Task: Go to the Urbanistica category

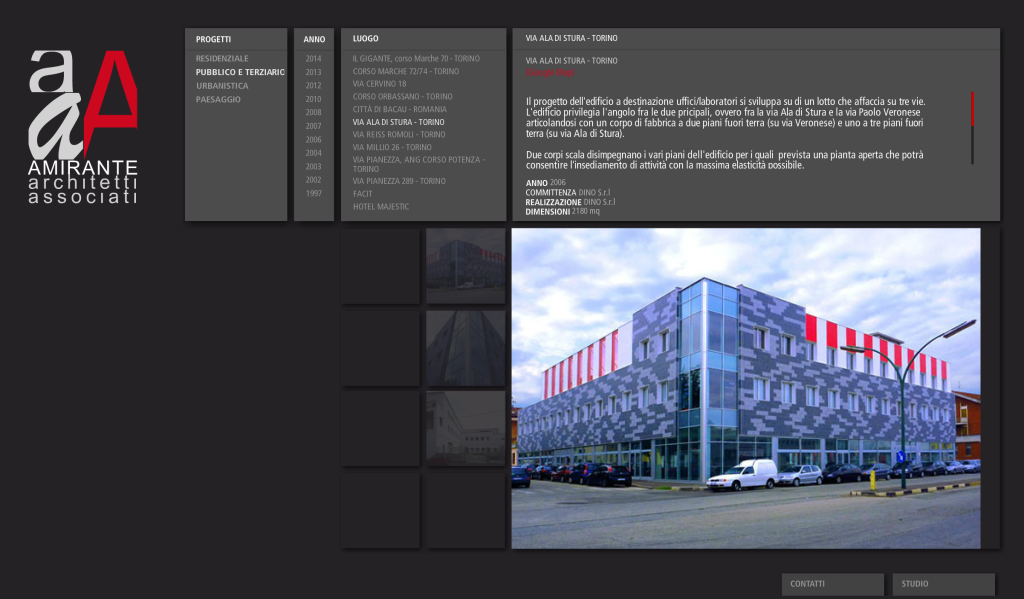Action: tap(222, 86)
